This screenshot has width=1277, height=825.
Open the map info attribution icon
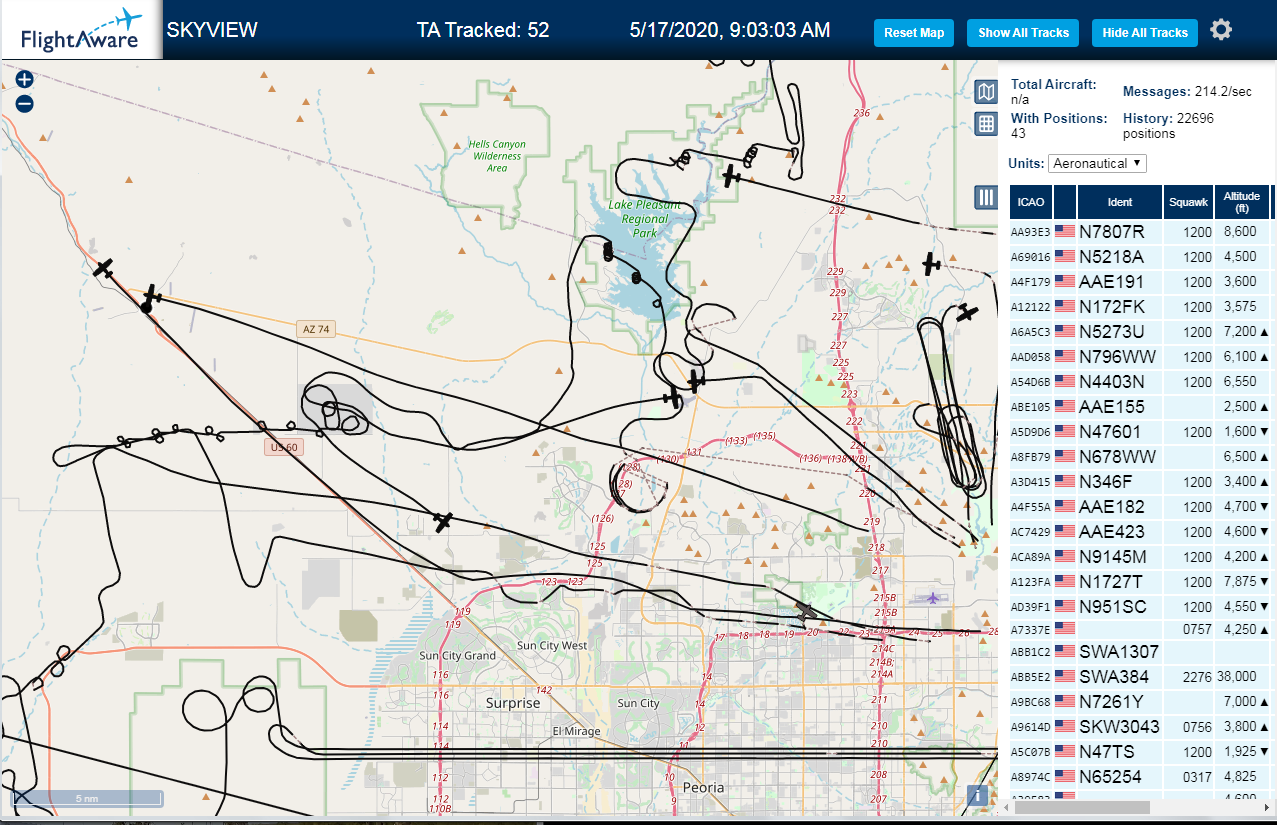pos(979,796)
